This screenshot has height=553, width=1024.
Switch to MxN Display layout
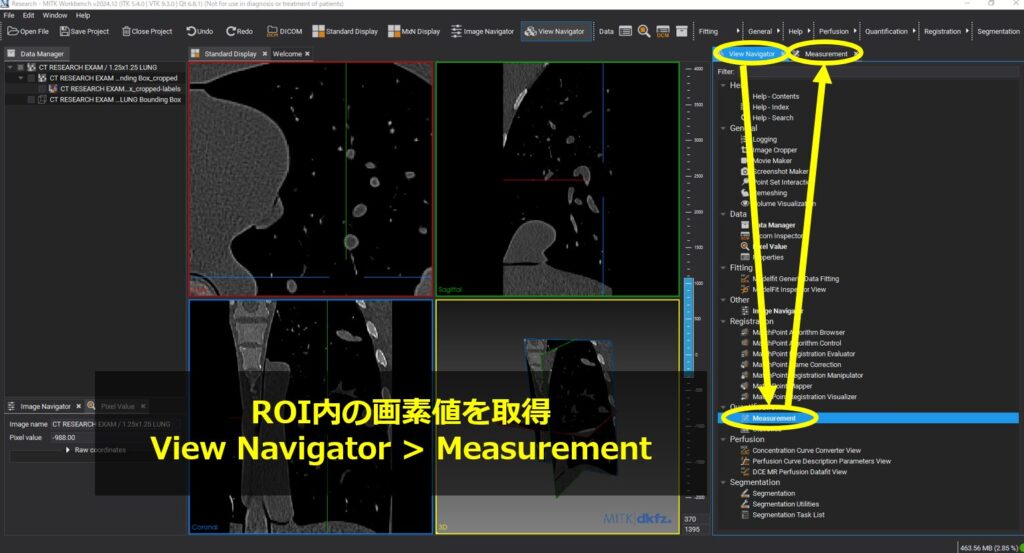[414, 31]
